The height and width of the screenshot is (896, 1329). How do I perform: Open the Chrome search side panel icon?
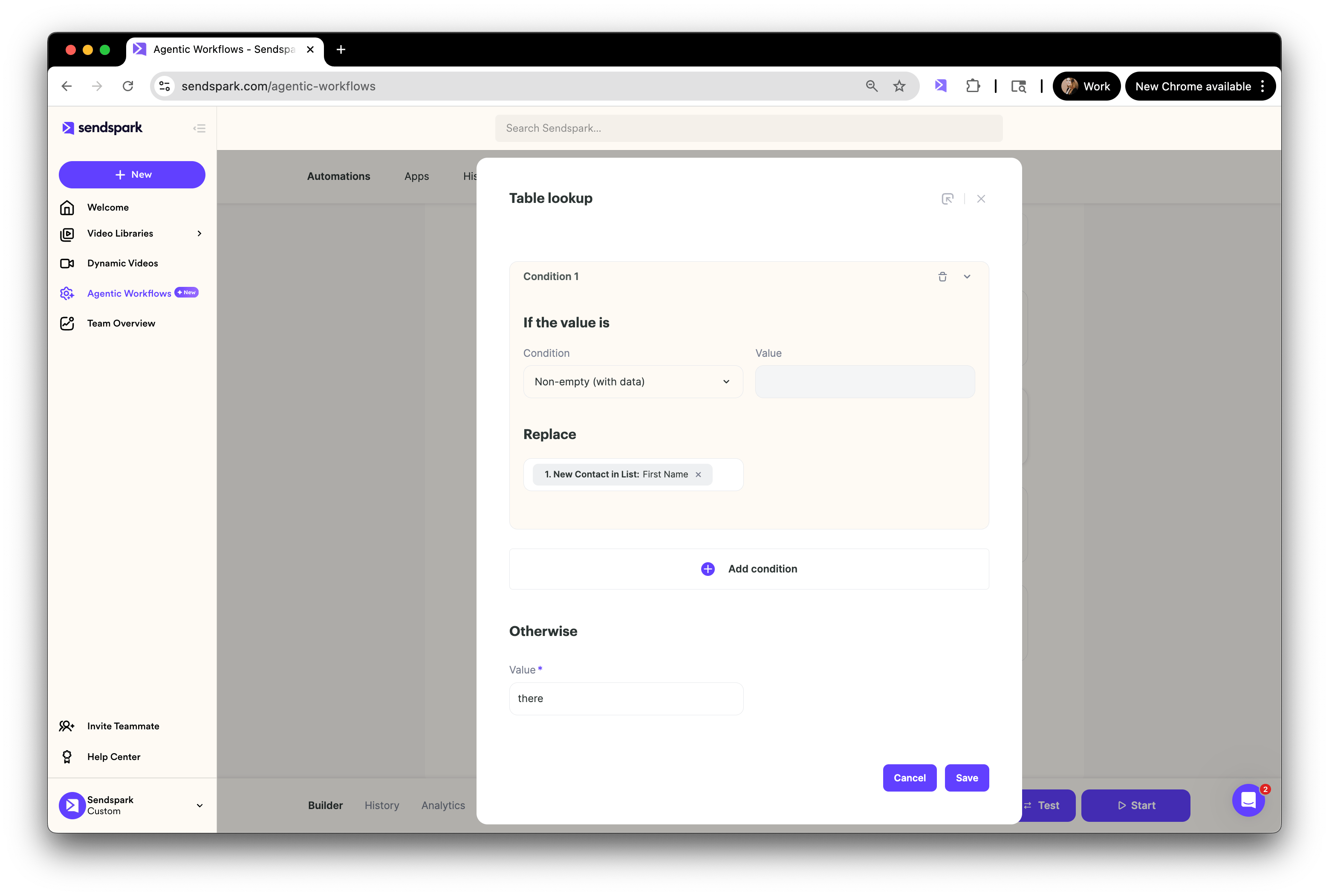coord(1018,86)
